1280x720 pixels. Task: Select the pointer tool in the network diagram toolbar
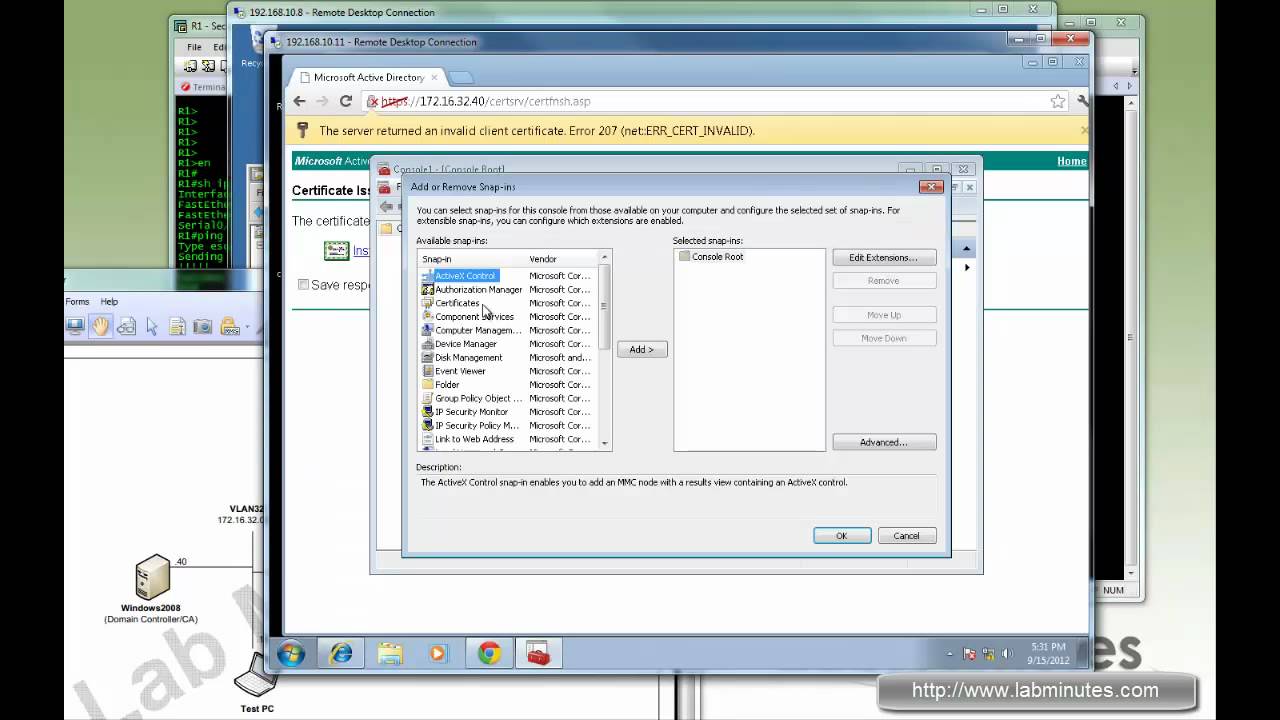click(152, 326)
